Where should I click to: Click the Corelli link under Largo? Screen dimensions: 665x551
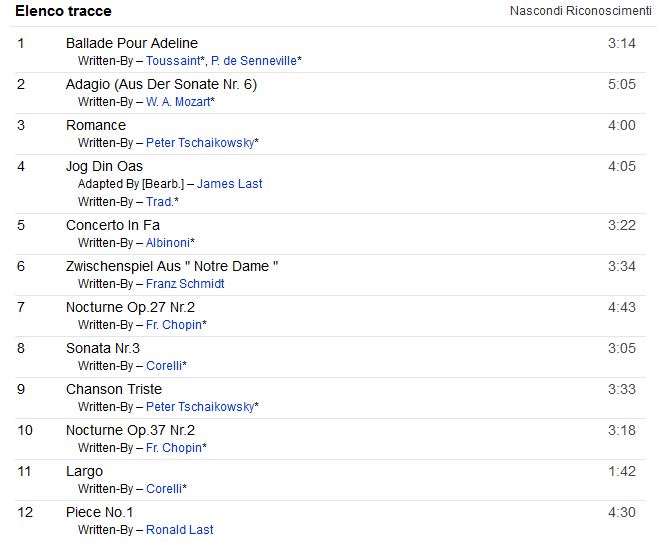pos(164,488)
